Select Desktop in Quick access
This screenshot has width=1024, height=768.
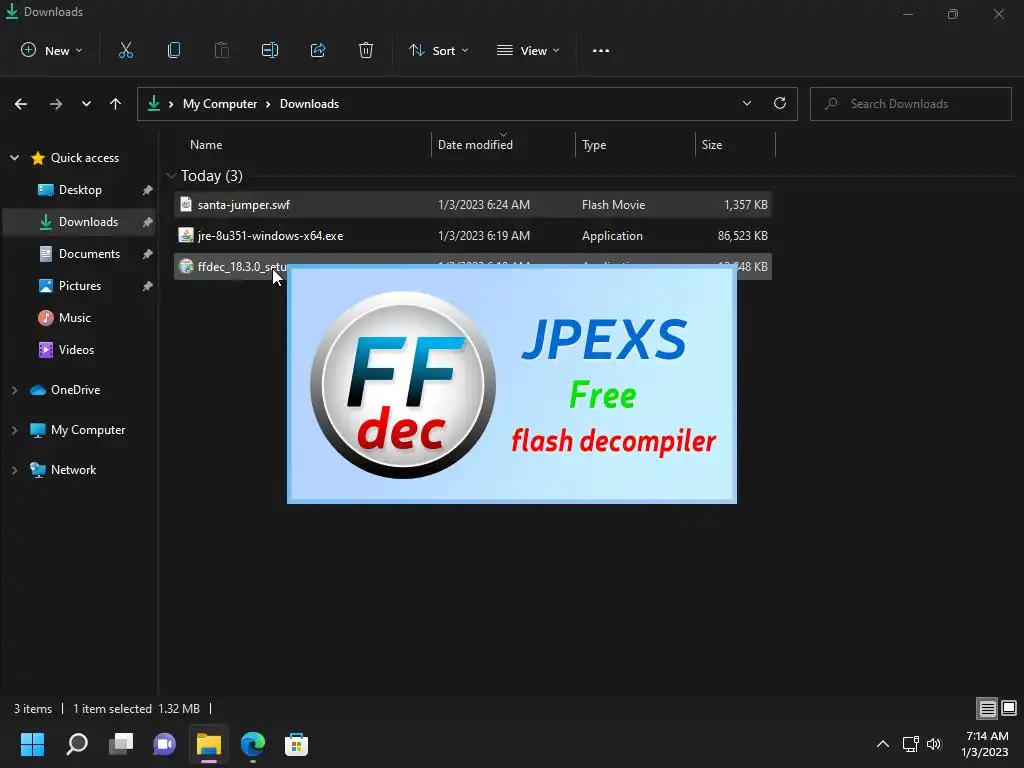[x=80, y=190]
